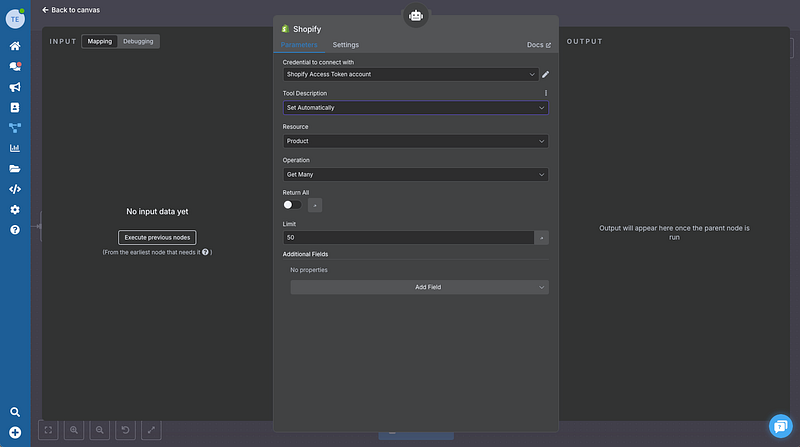Click the zoom in magnifier on canvas toolbar
The width and height of the screenshot is (800, 447).
click(74, 430)
